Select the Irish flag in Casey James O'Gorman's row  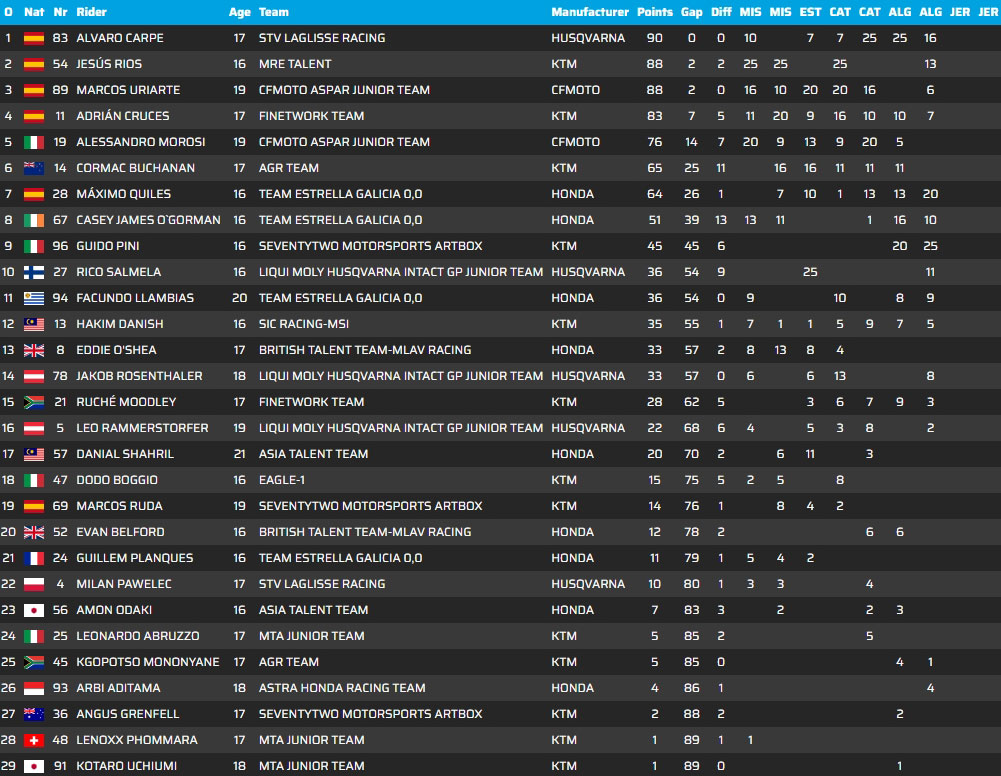click(34, 220)
